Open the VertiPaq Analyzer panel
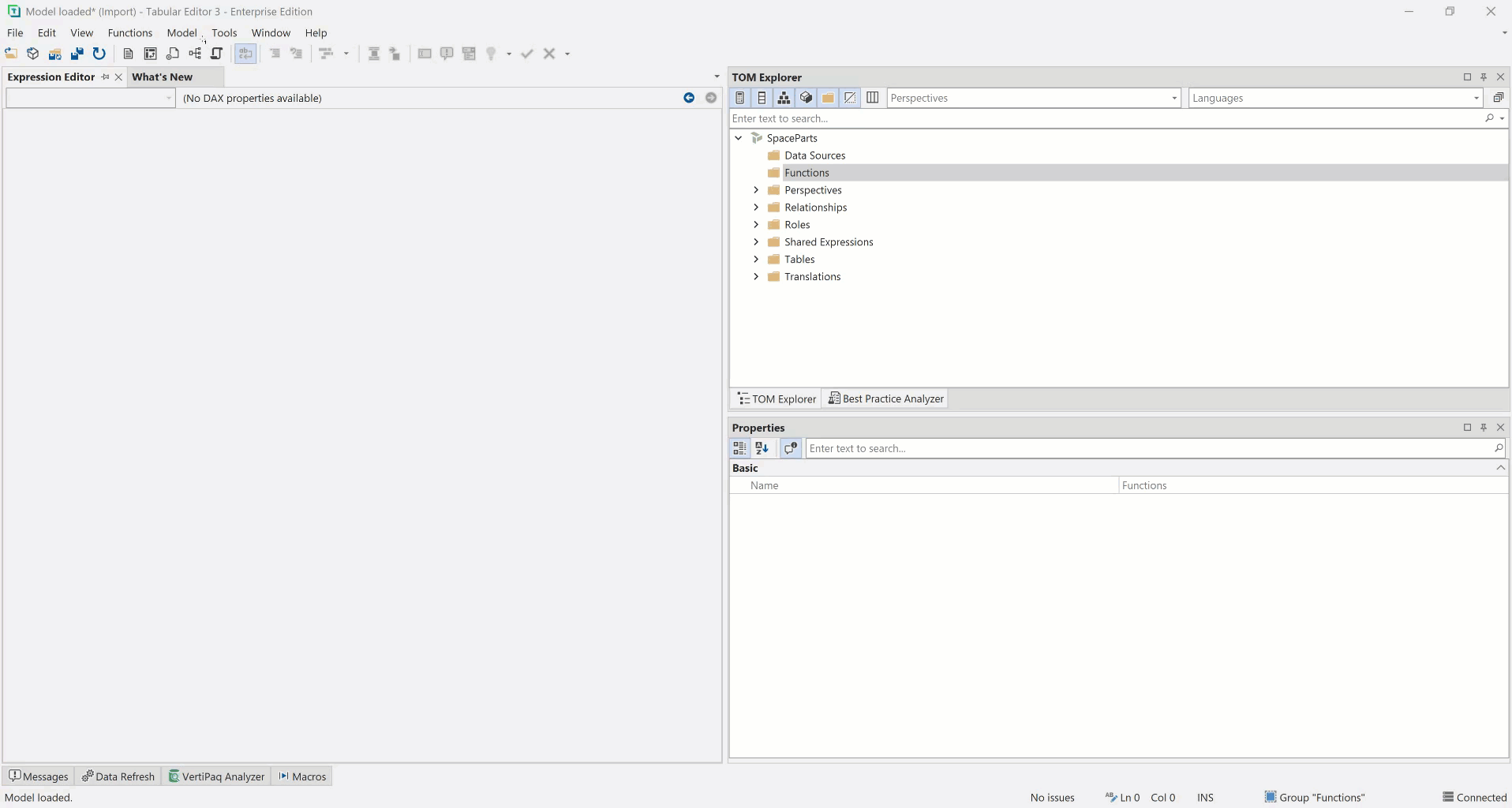Screen dimensions: 1512x808 coord(217,776)
